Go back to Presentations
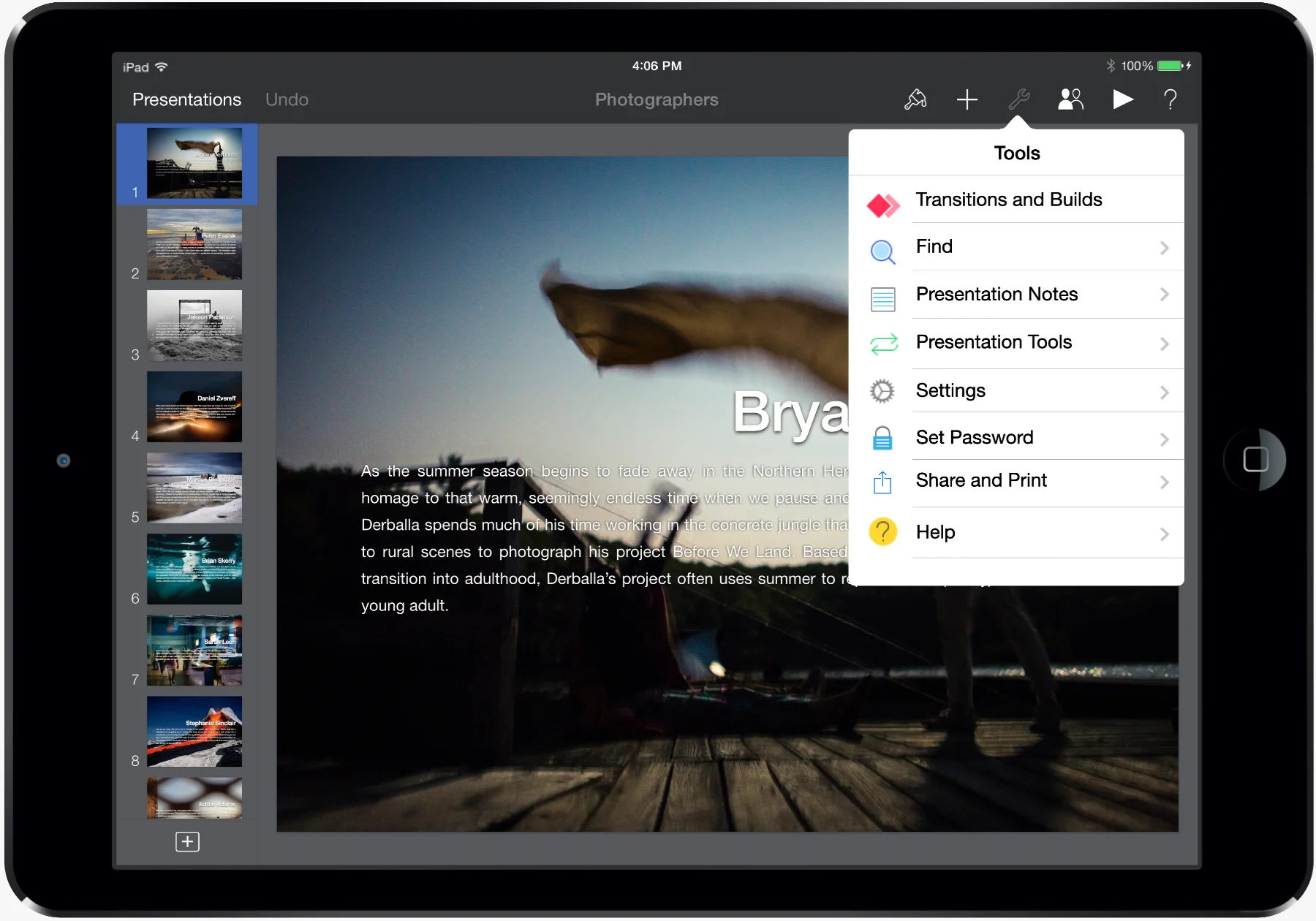 (x=186, y=100)
